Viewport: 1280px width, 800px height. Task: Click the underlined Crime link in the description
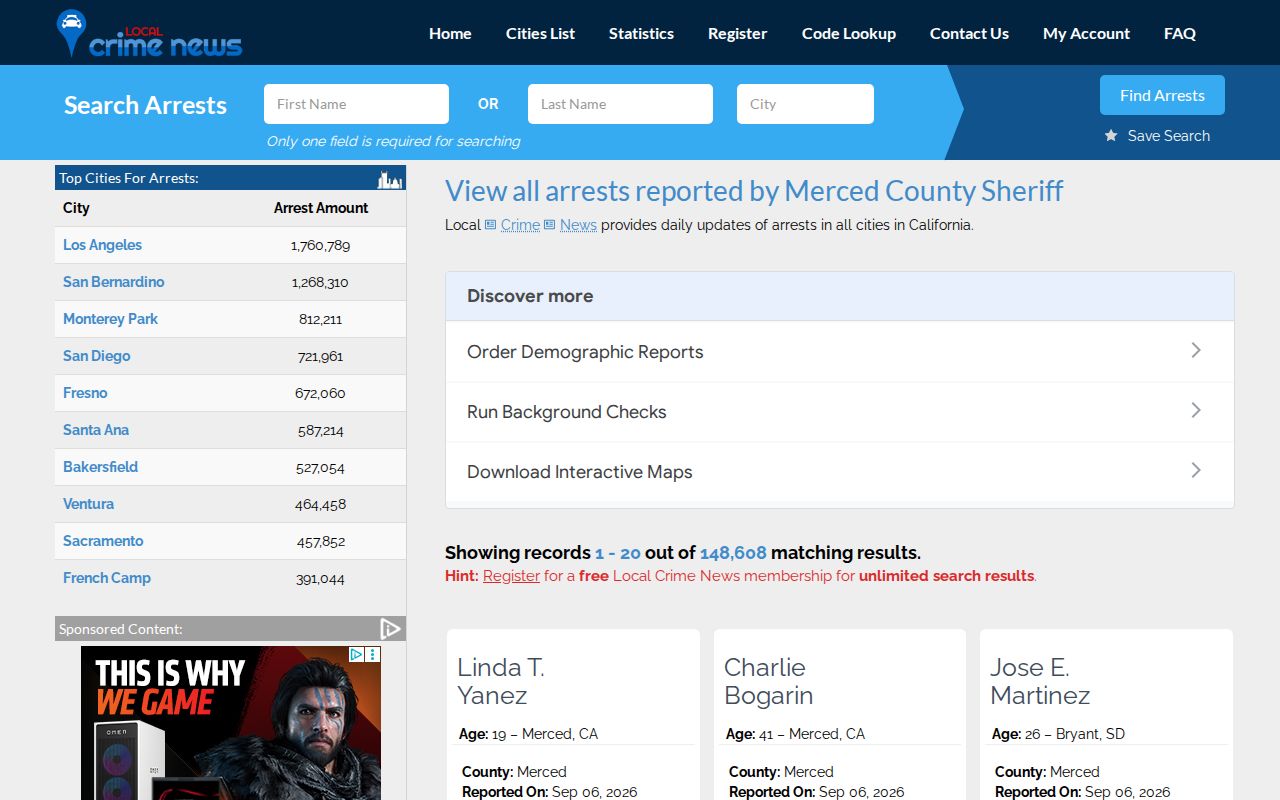click(x=520, y=225)
